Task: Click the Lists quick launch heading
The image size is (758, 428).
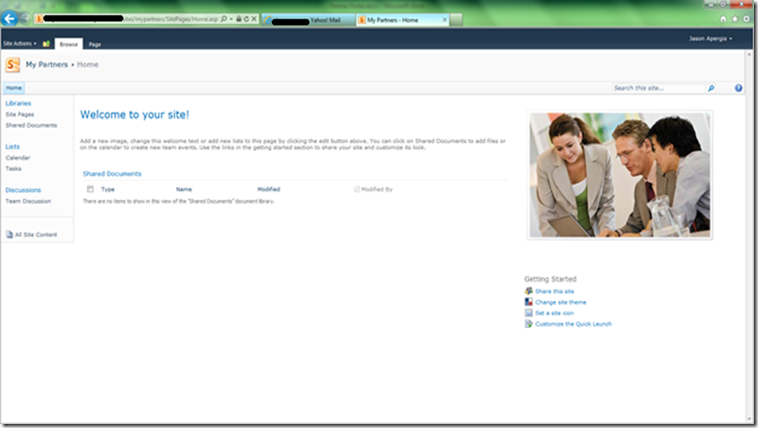Action: click(x=13, y=147)
